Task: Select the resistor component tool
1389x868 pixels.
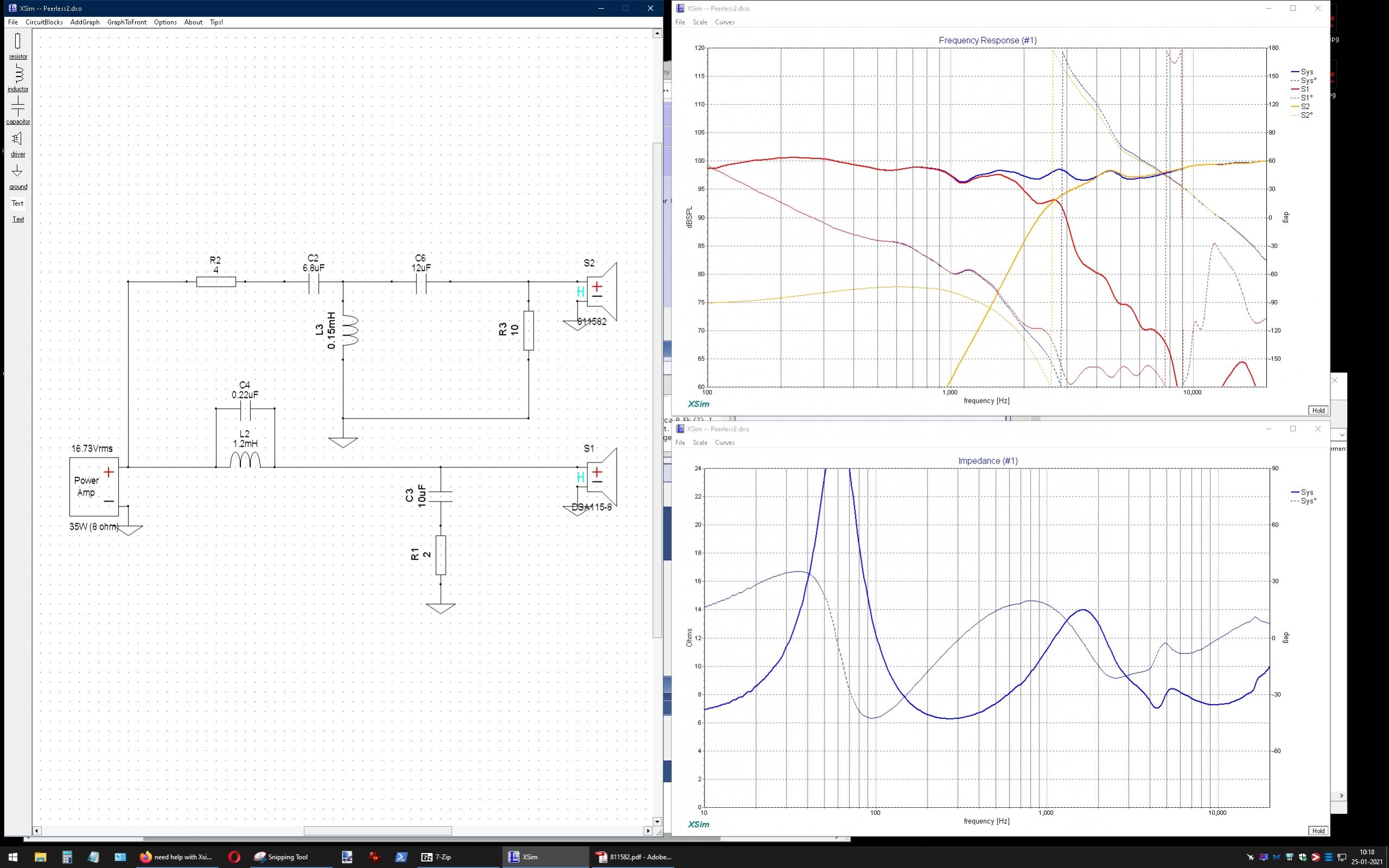Action: 18,46
